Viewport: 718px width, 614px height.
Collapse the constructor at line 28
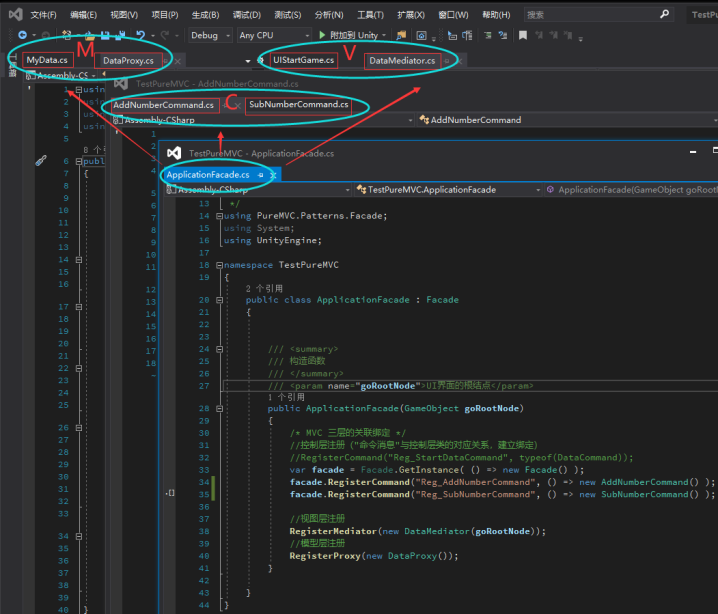coord(219,408)
